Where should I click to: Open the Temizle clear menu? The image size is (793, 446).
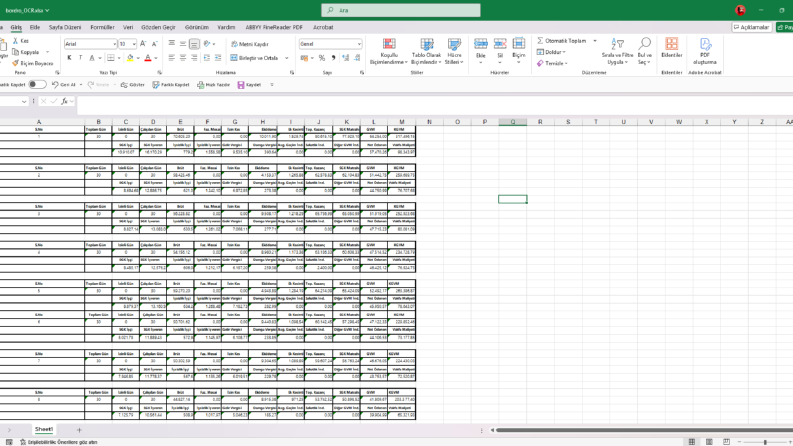(x=552, y=63)
